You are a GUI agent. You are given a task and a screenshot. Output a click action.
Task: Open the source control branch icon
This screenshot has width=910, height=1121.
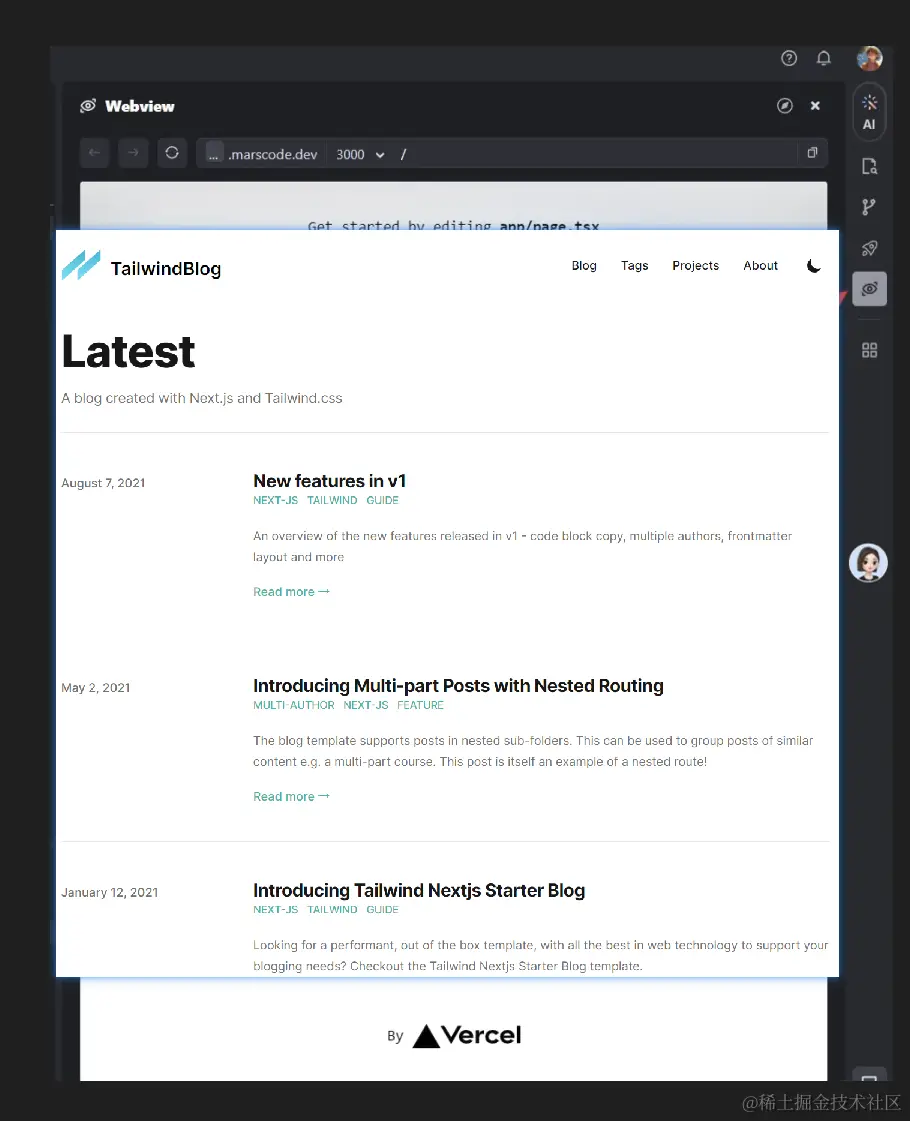pos(869,207)
